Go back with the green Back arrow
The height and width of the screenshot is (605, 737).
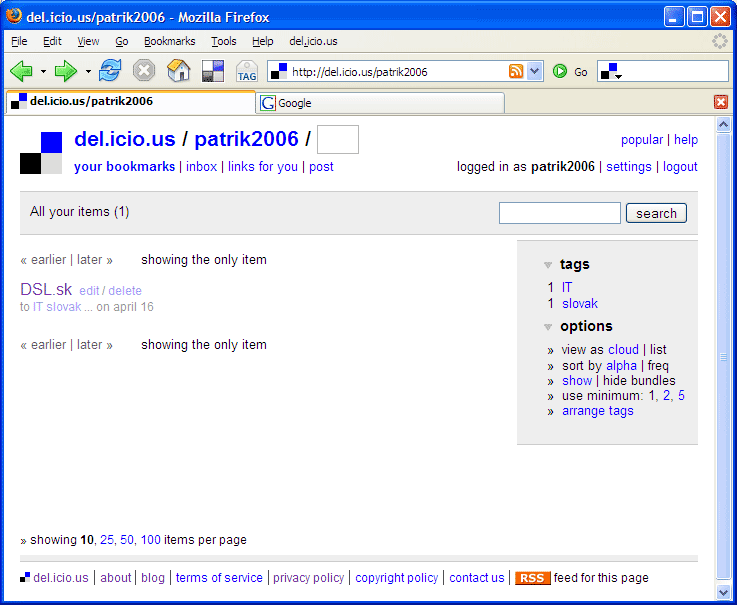(x=21, y=71)
